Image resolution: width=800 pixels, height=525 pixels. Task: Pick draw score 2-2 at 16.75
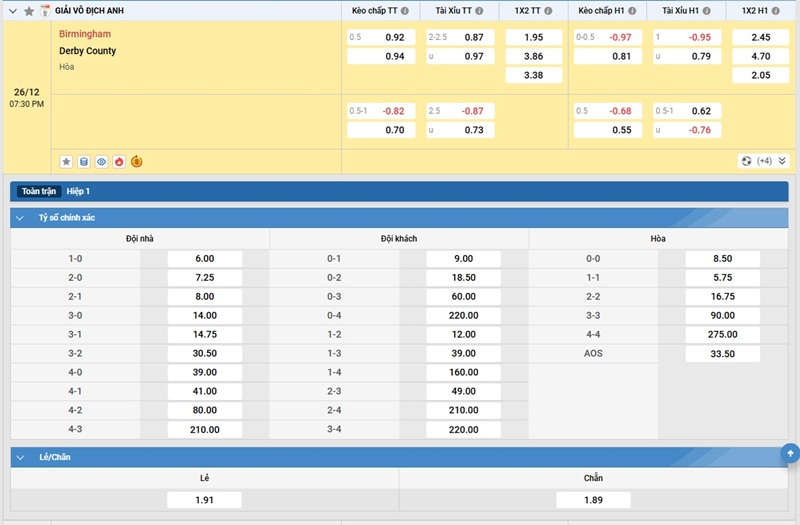tap(722, 296)
